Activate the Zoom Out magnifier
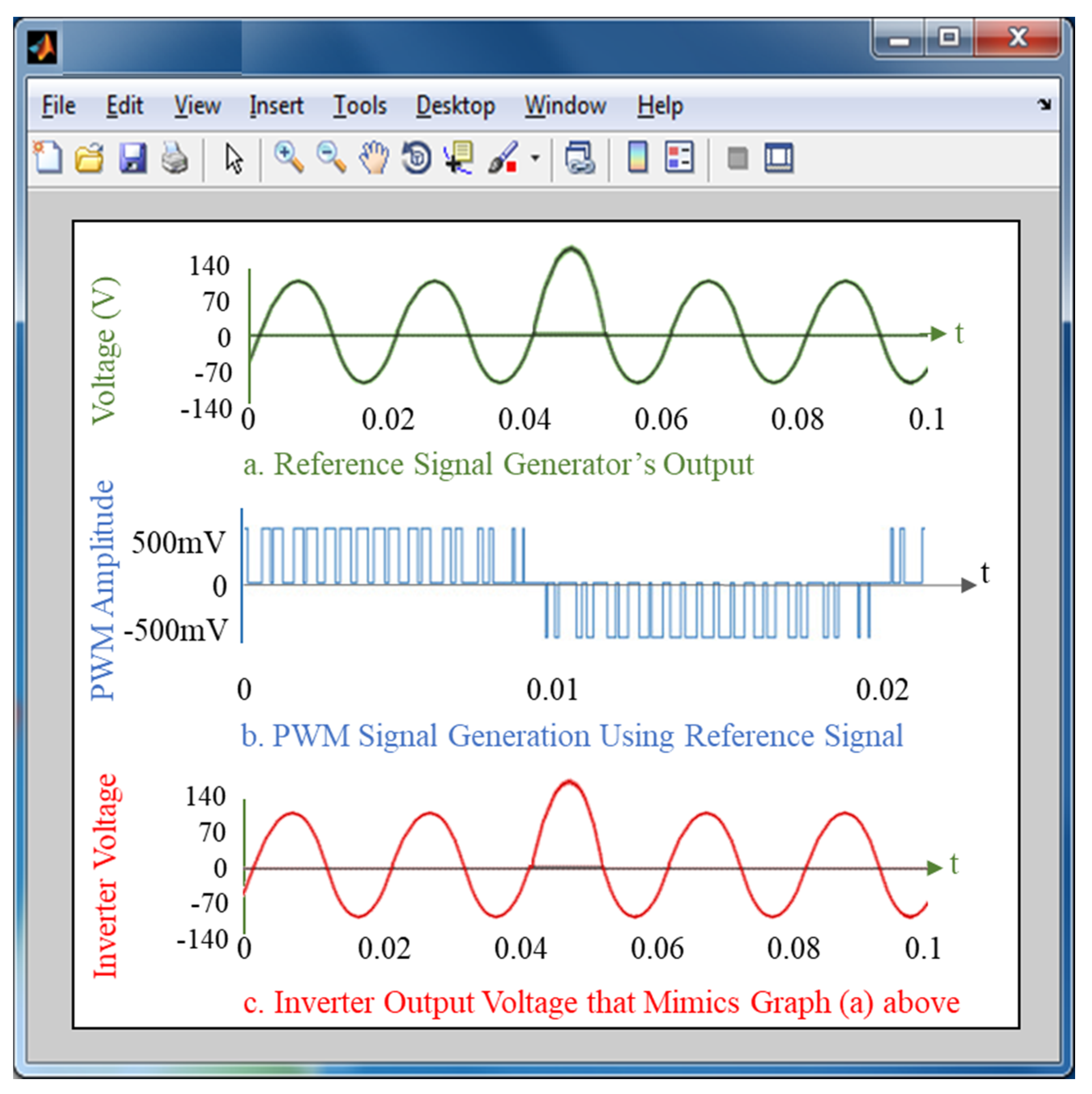This screenshot has width=1092, height=1094. point(331,157)
